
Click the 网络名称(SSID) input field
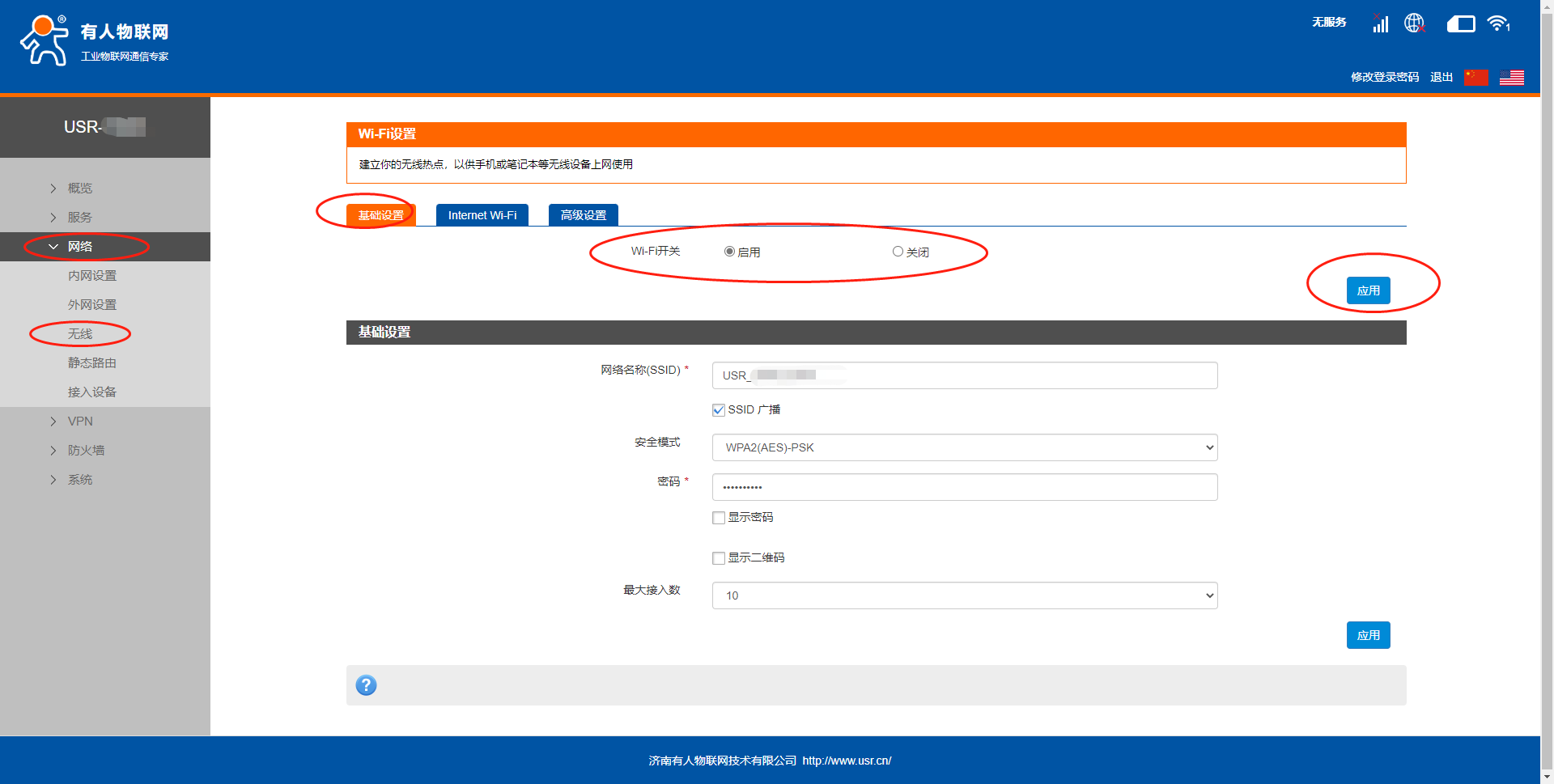pyautogui.click(x=964, y=375)
